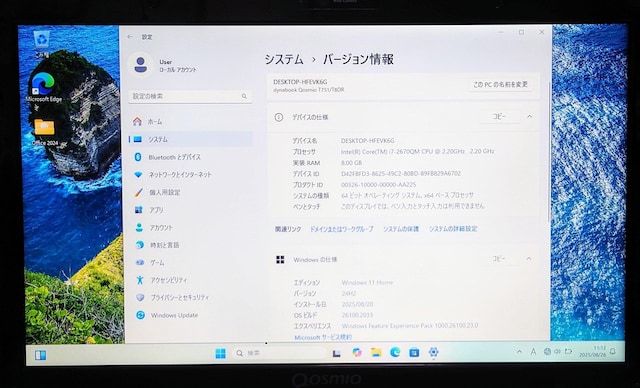Click システム in the breadcrumb title
The height and width of the screenshot is (388, 640).
tap(284, 60)
